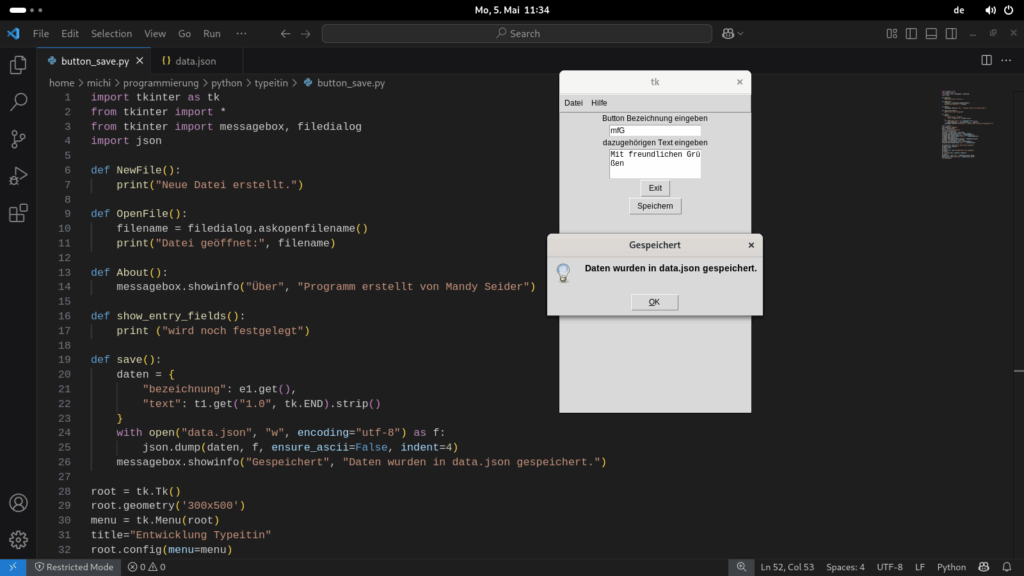Image resolution: width=1024 pixels, height=576 pixels.
Task: Change encoding via 'UTF-8'
Action: tap(889, 567)
